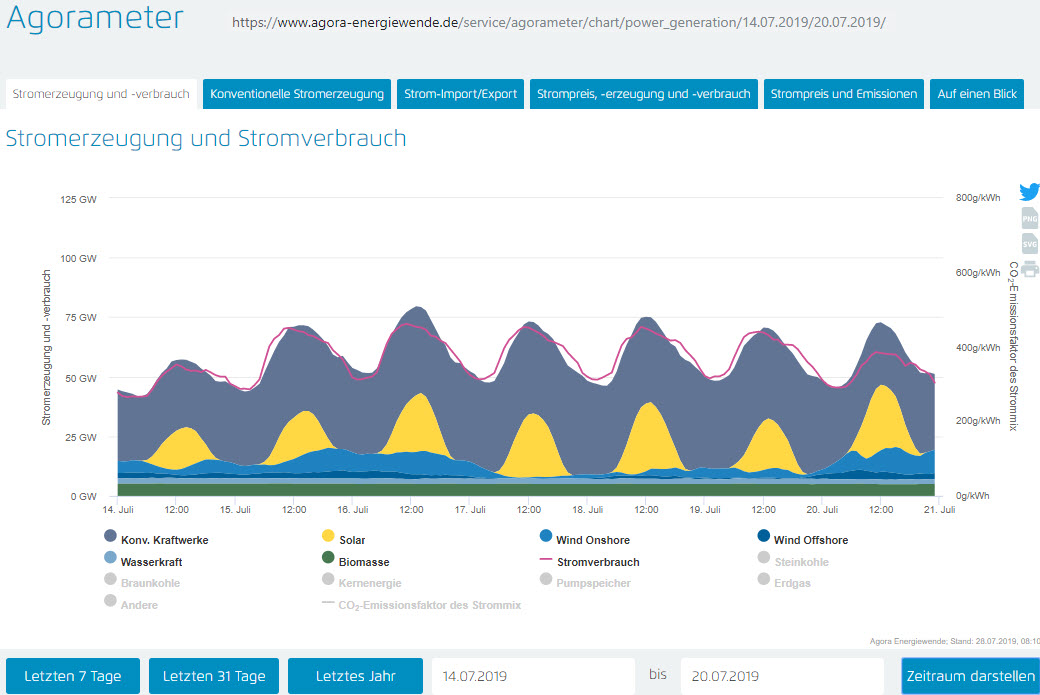Screen dimensions: 1040x695
Task: Open Strompreis und Emissionen tab
Action: point(844,94)
